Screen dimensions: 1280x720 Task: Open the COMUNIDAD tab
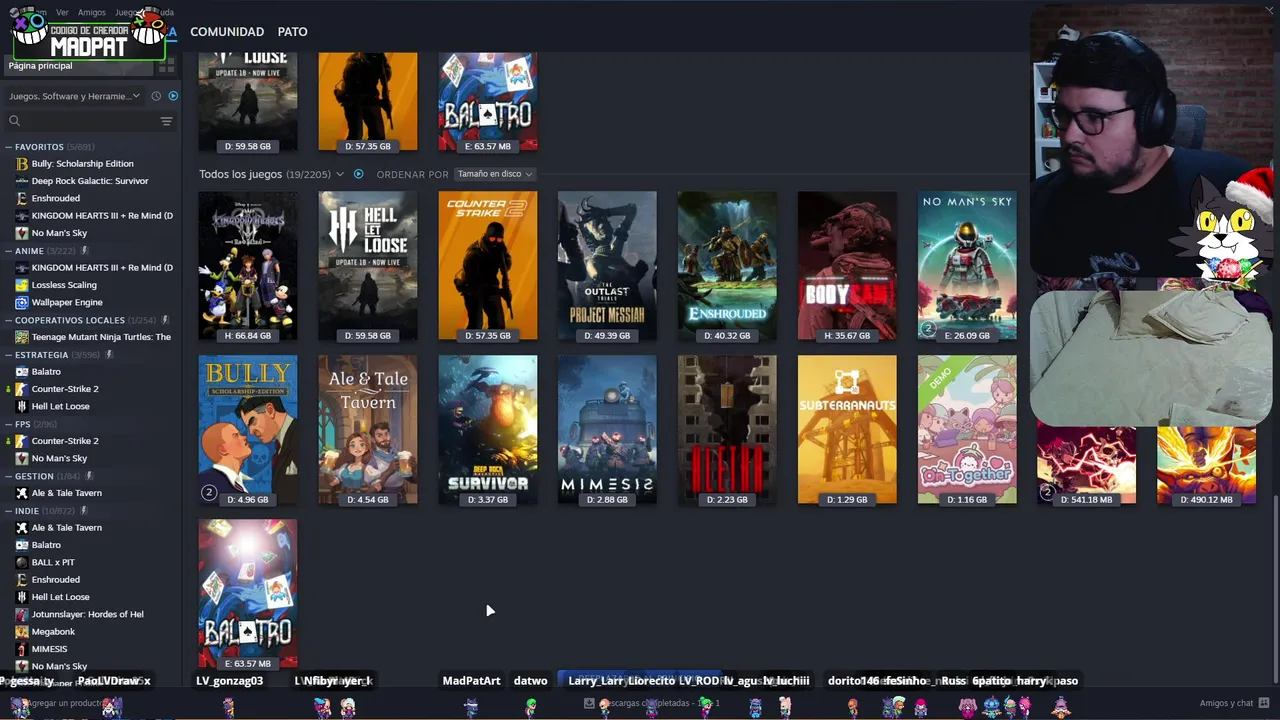tap(227, 32)
